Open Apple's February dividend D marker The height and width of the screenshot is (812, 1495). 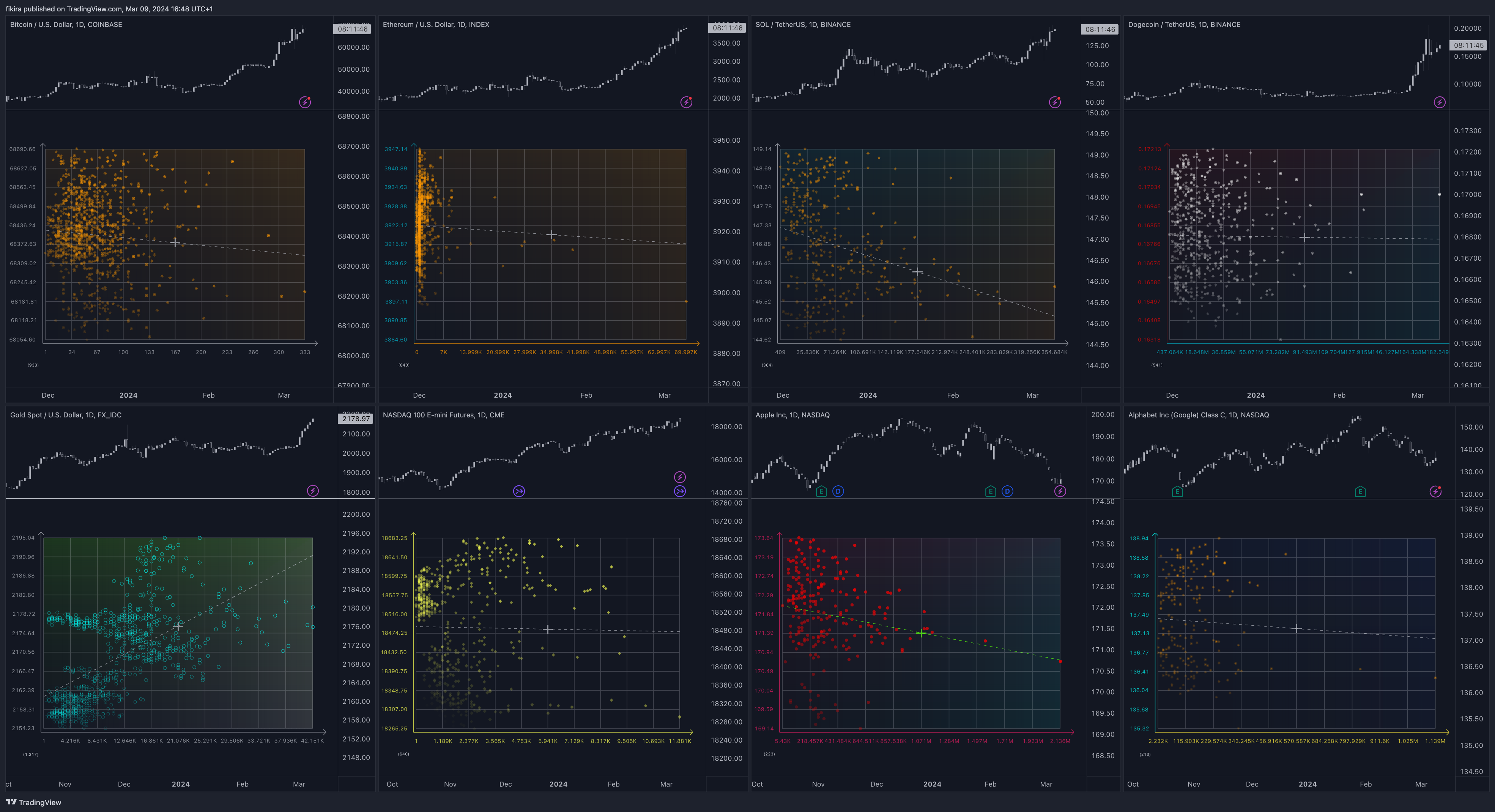pyautogui.click(x=1007, y=491)
